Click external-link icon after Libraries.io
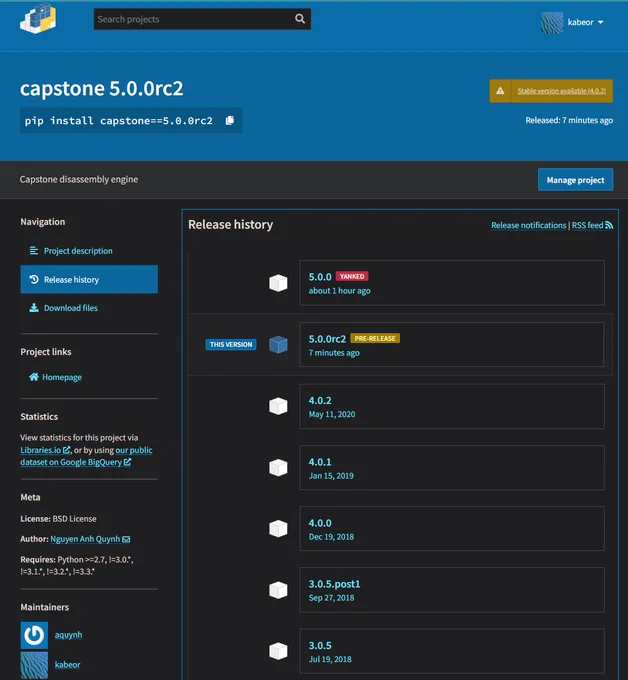 (66, 450)
